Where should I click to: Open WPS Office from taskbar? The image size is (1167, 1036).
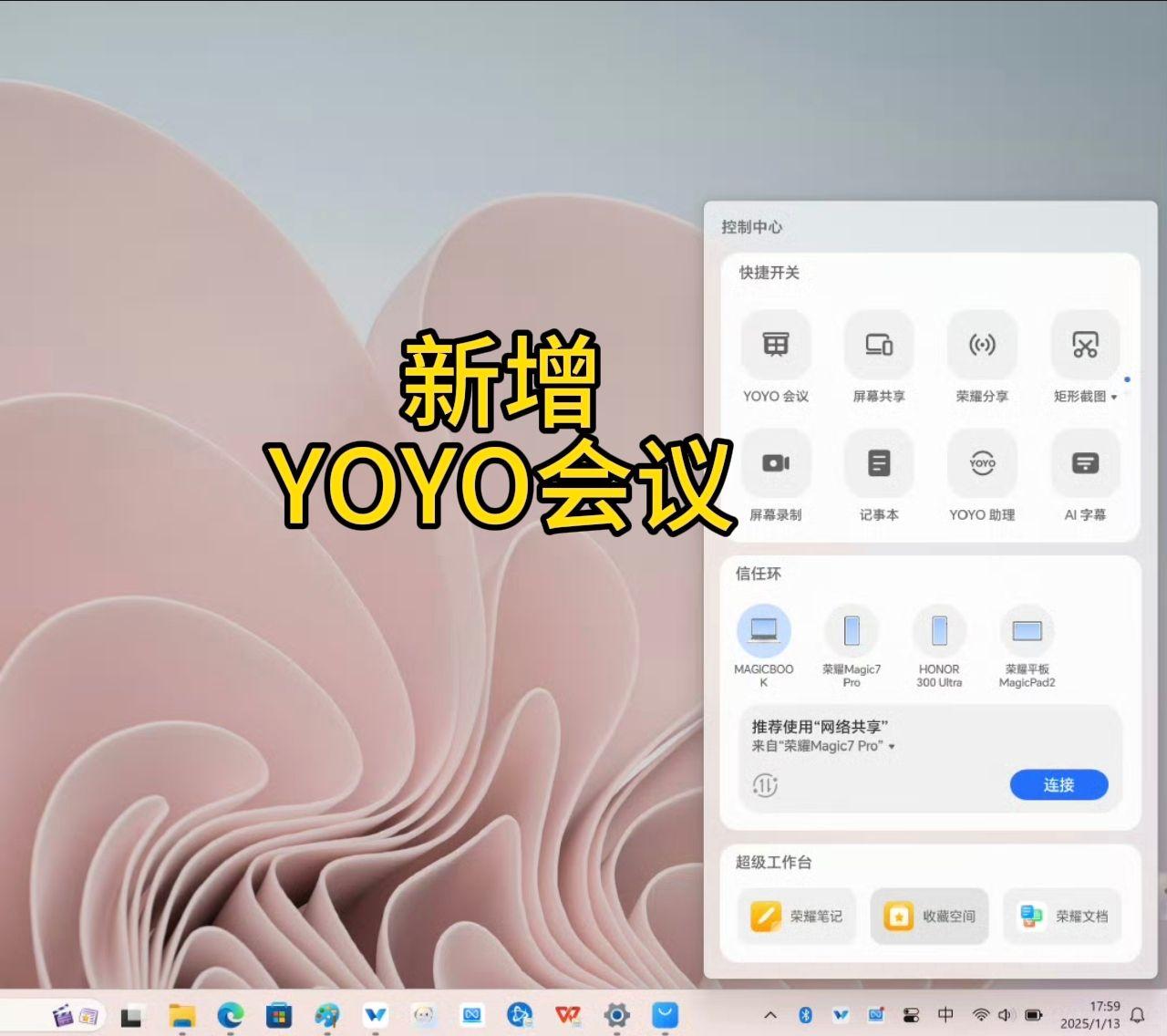tap(568, 1015)
